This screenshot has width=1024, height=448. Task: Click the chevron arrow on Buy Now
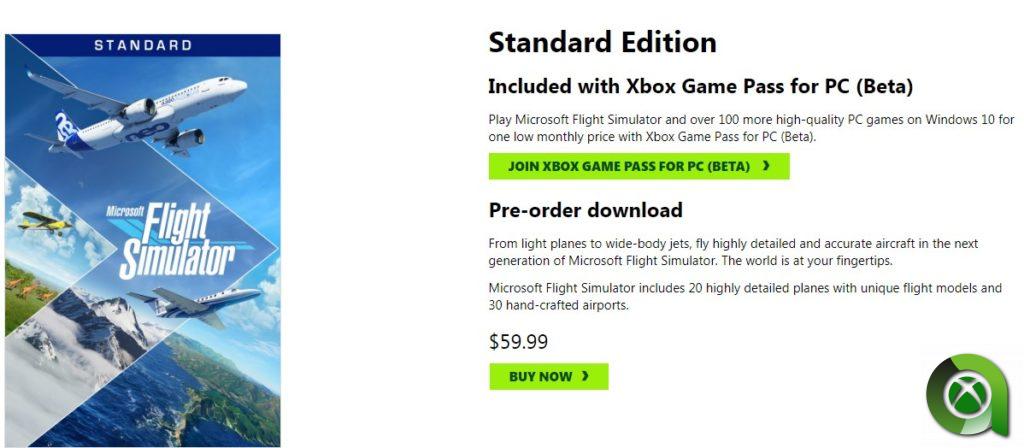click(585, 377)
